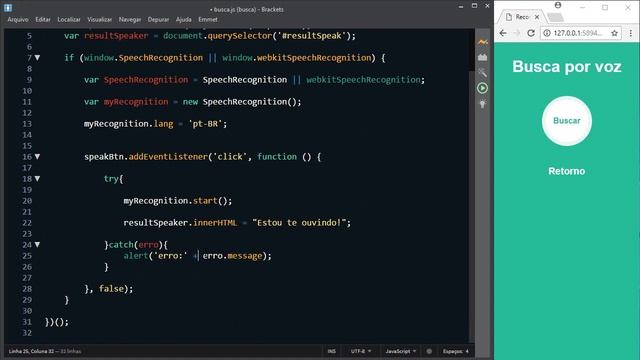The image size is (640, 360).
Task: Click the cursor position status text
Action: click(31, 351)
